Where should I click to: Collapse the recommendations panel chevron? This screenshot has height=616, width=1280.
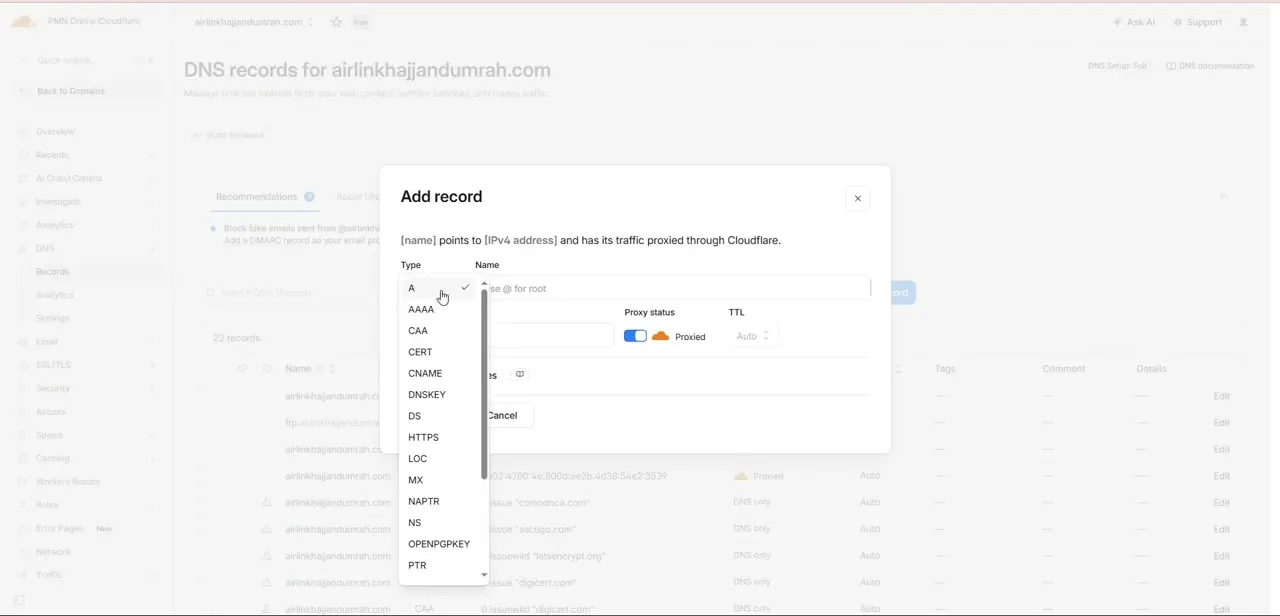click(1223, 197)
